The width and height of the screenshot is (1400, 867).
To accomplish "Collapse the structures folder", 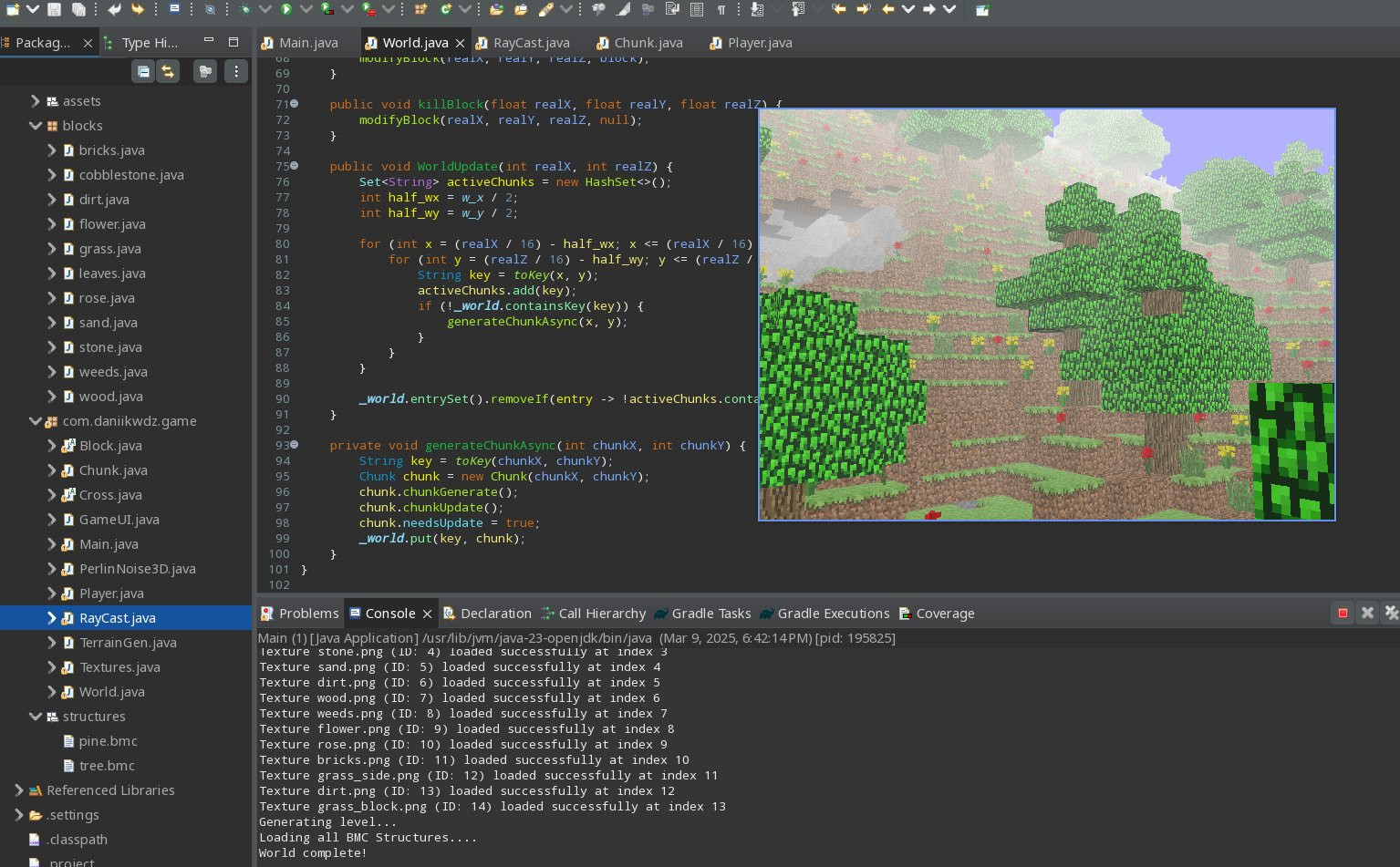I will [x=36, y=716].
